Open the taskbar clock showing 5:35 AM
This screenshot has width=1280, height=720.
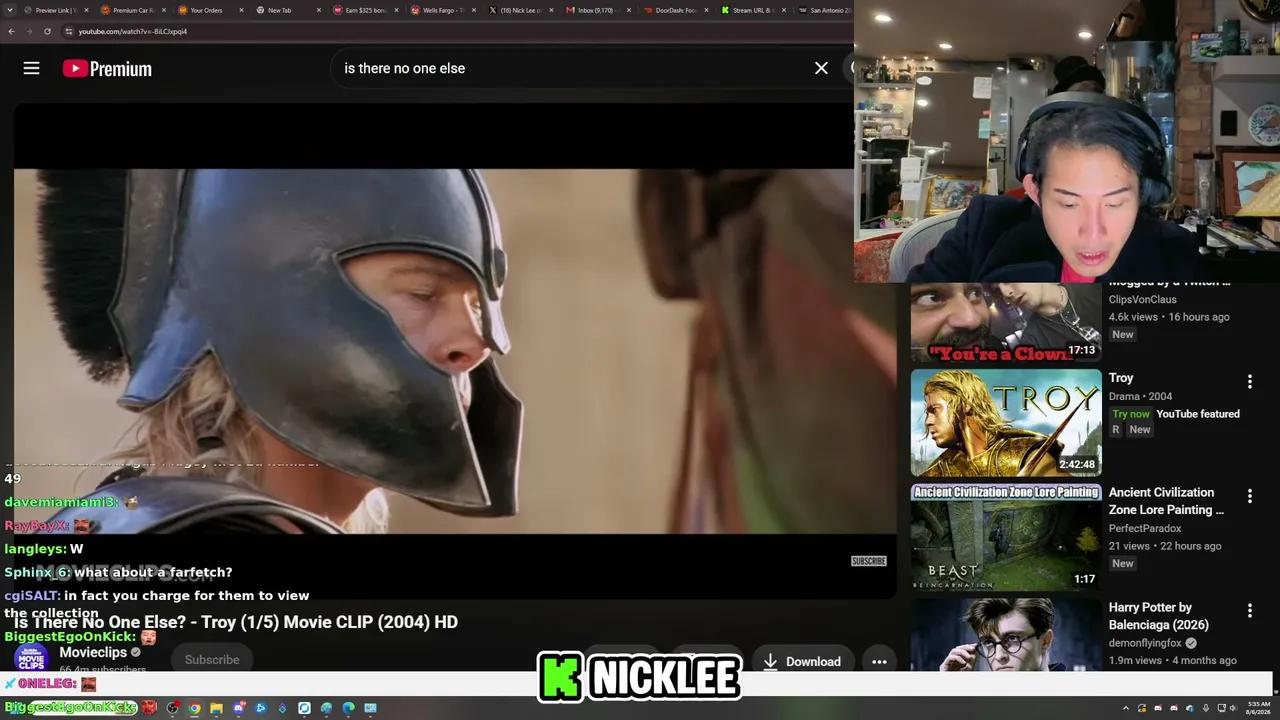pos(1258,708)
